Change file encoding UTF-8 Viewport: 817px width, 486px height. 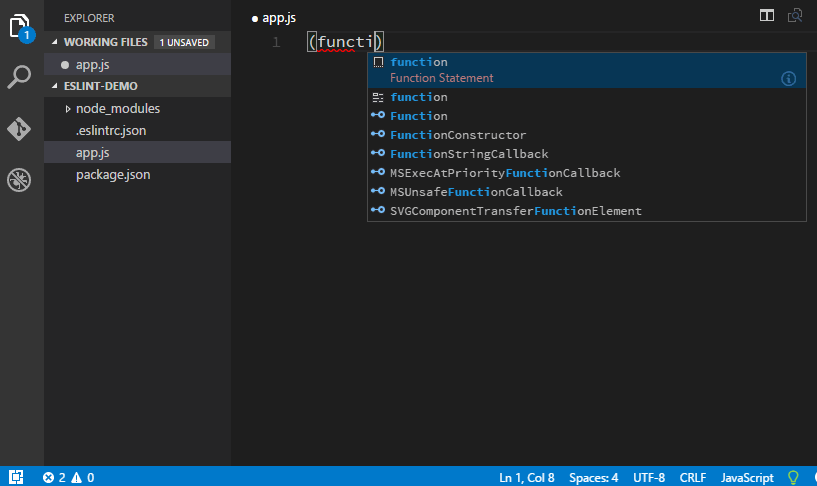click(x=649, y=477)
